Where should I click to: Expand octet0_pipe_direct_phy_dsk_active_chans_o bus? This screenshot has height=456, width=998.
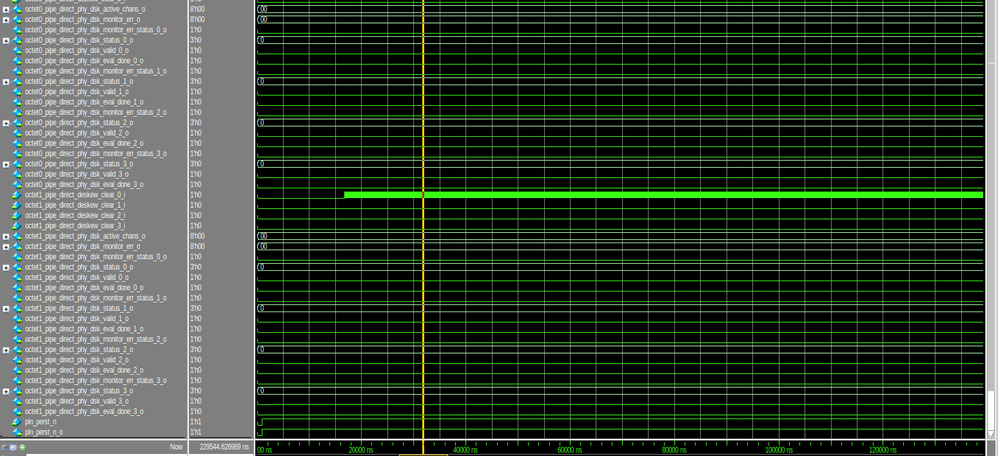click(x=6, y=10)
